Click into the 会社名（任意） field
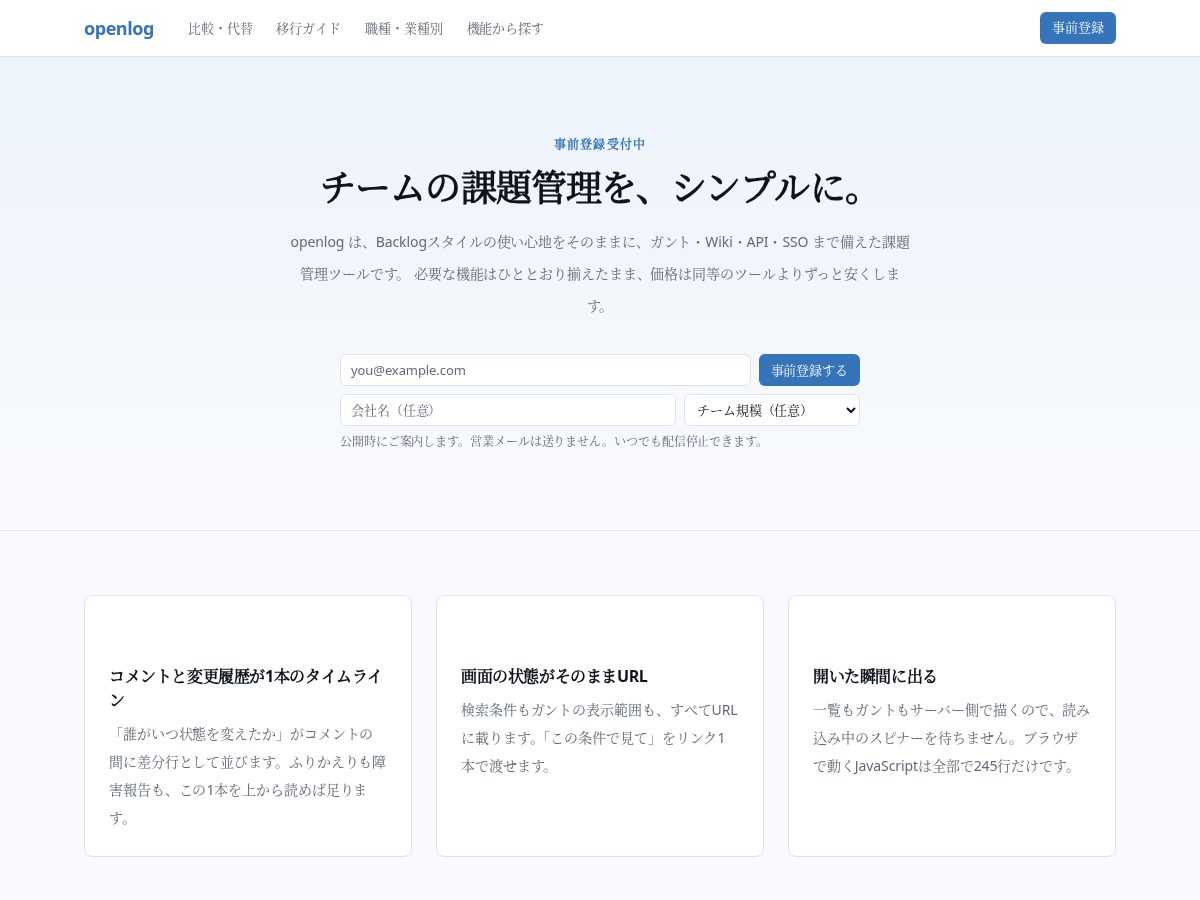 (x=508, y=410)
